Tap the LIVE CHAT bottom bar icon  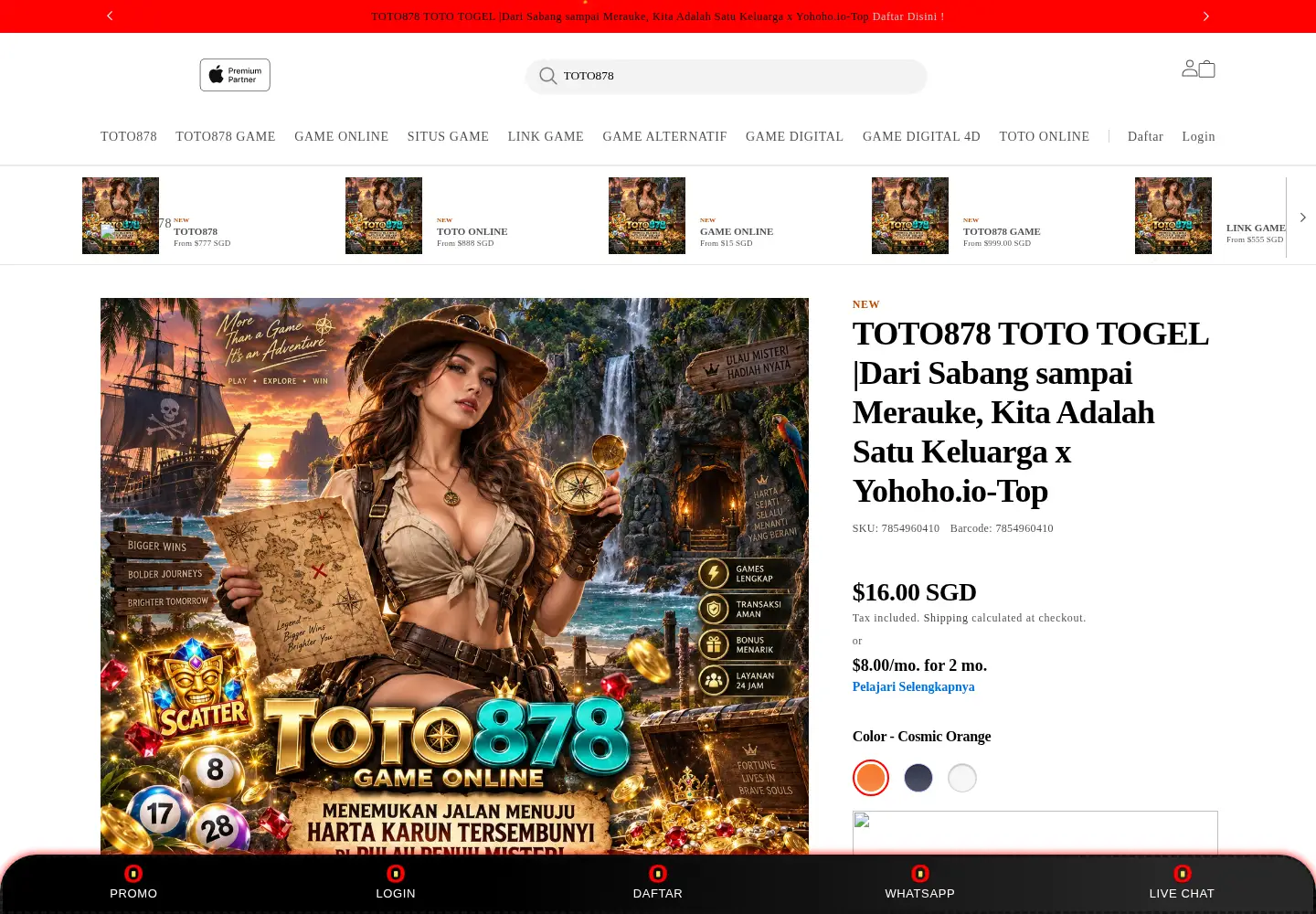[x=1182, y=874]
